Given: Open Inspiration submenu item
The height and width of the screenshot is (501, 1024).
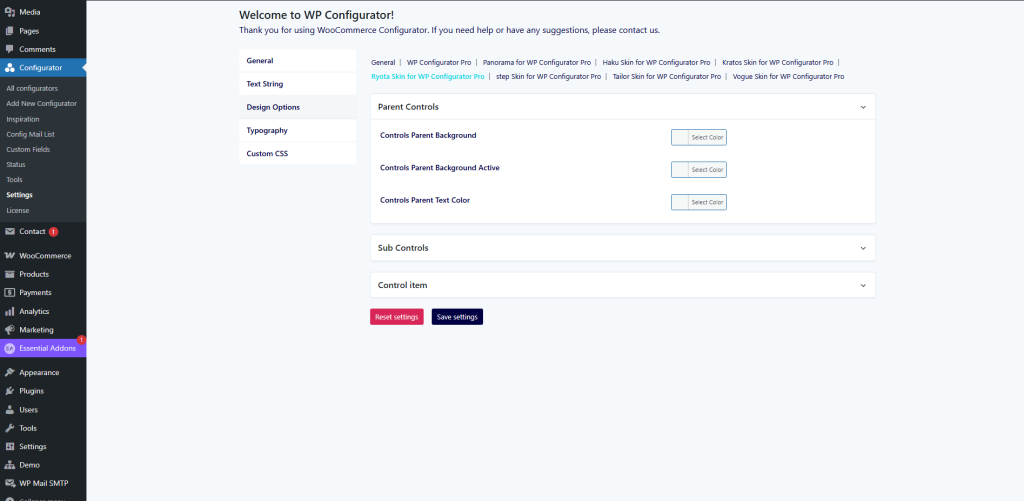Looking at the screenshot, I should tap(23, 119).
